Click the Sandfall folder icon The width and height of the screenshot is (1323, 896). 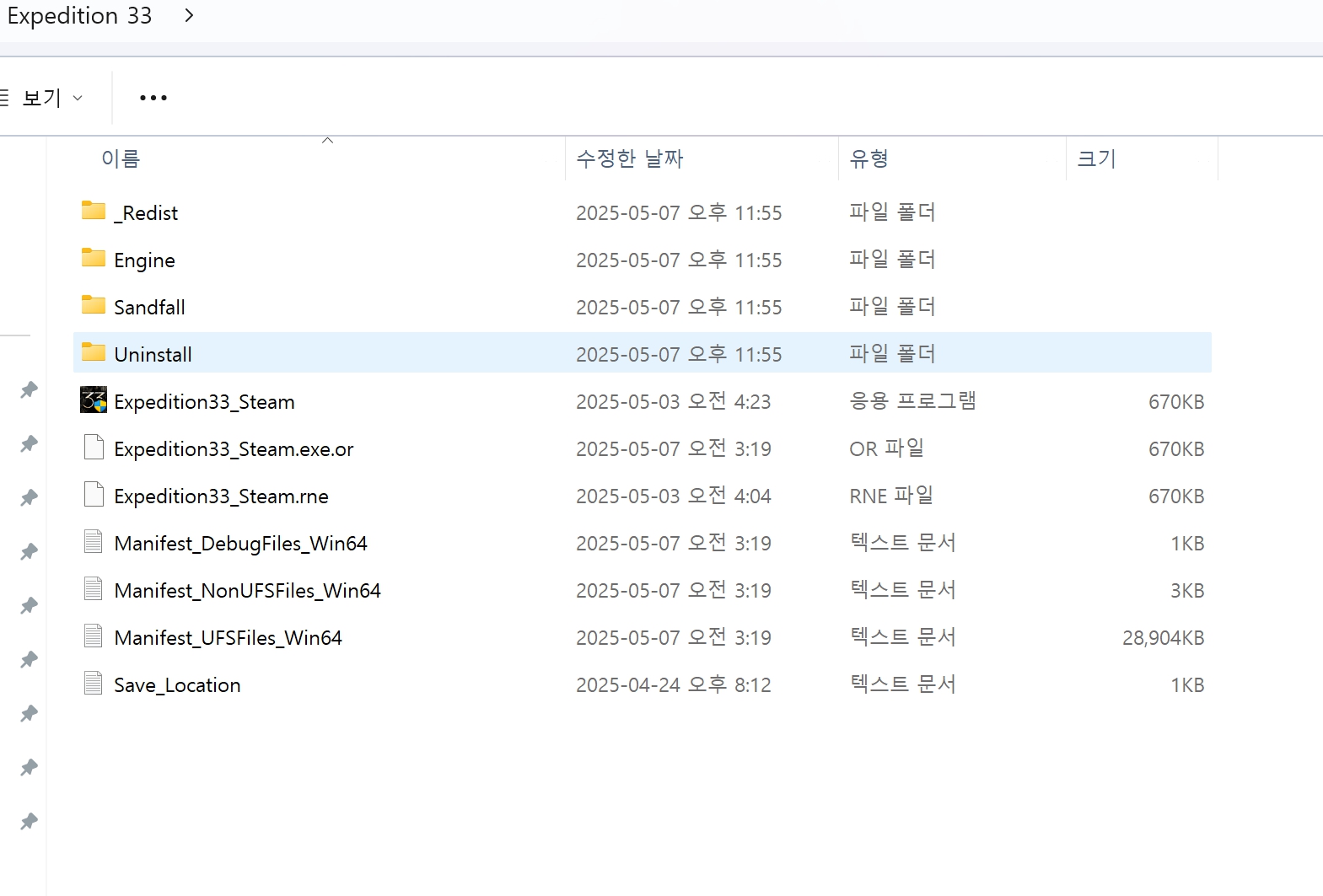[x=94, y=305]
